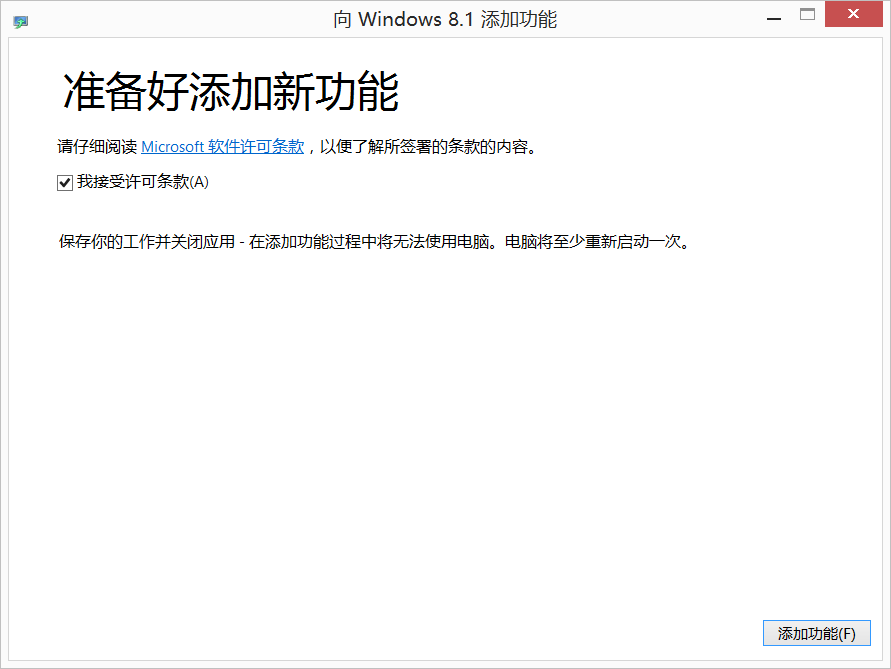The image size is (891, 669).
Task: Open the Microsoft 软件许可条款 link
Action: pos(223,147)
